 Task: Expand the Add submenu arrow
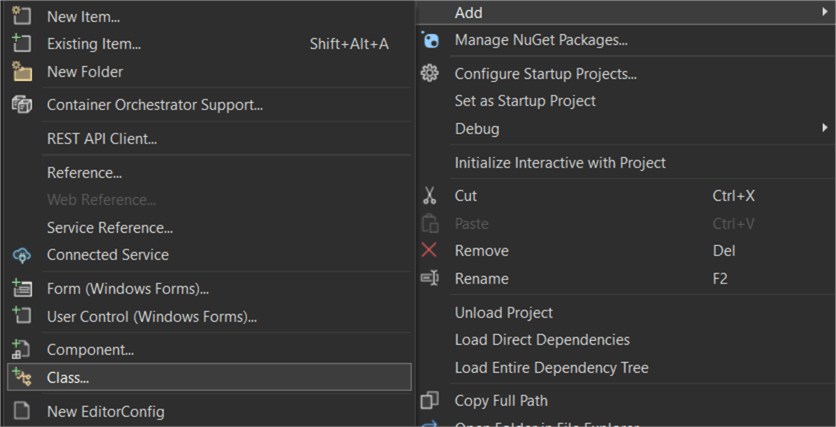[x=824, y=12]
